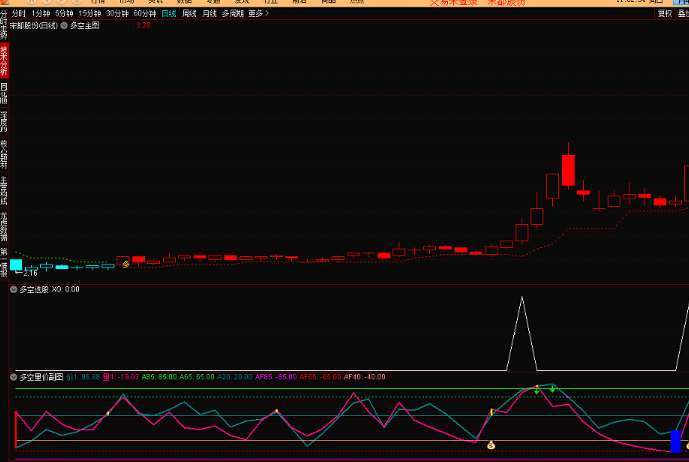Click the tall red candlestick at the peak
Image resolution: width=689 pixels, height=462 pixels.
point(568,169)
